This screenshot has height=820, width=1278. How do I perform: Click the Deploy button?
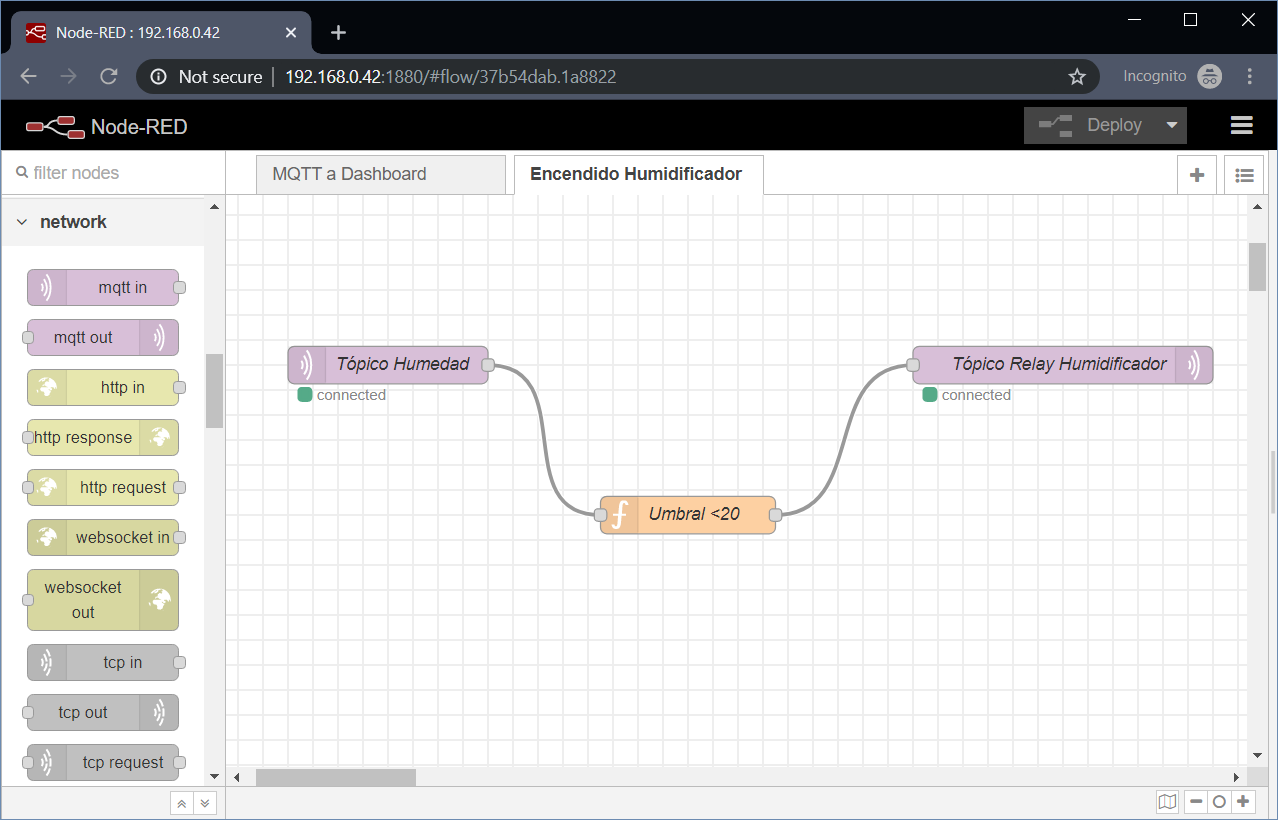(1091, 125)
